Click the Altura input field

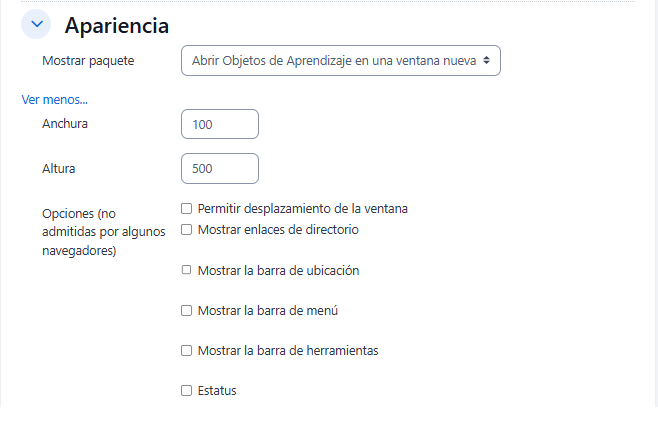point(220,169)
